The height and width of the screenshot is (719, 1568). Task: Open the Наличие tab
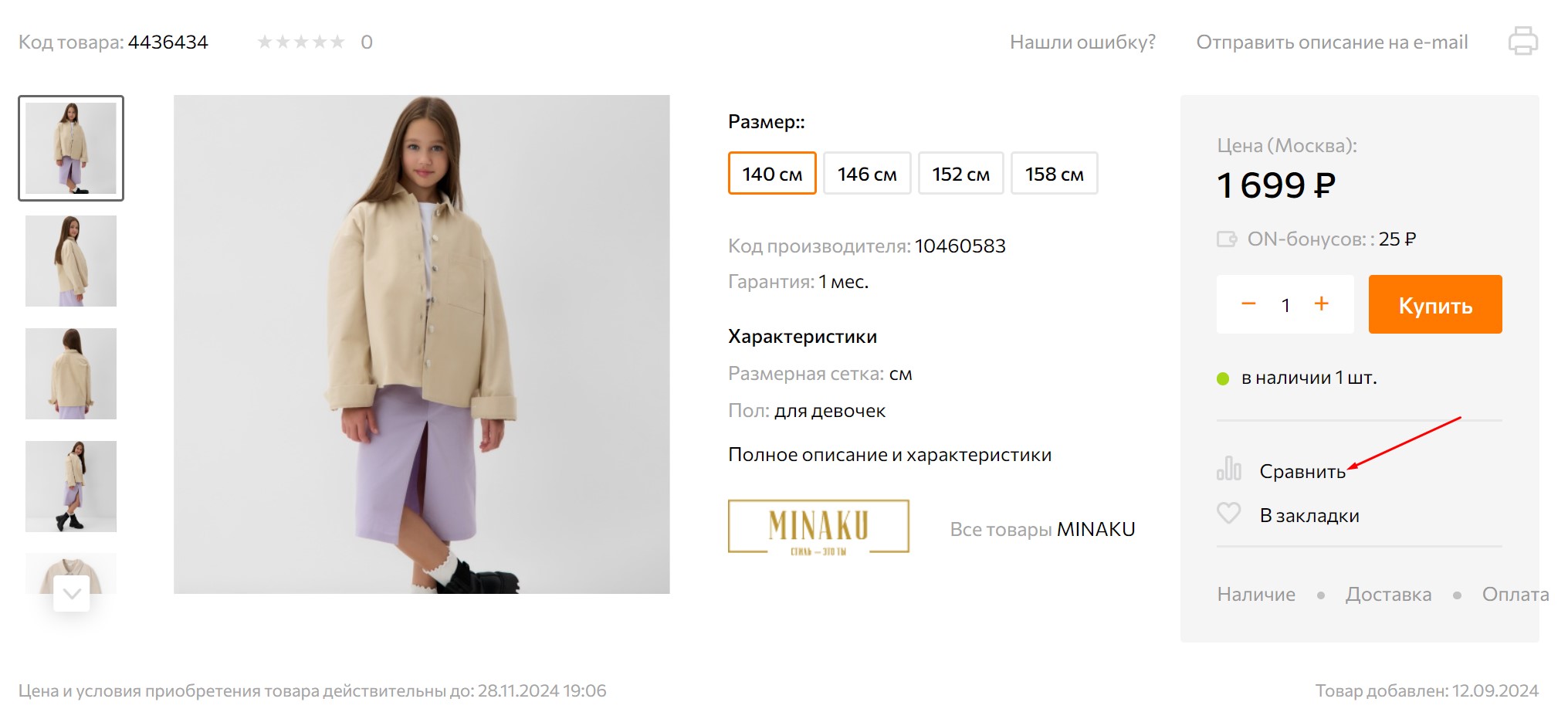[1256, 595]
